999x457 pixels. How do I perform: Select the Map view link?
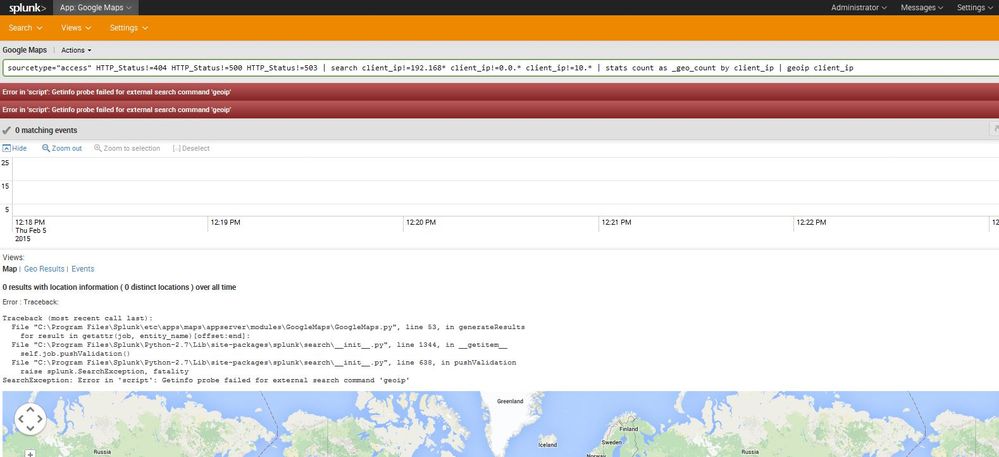[x=10, y=269]
